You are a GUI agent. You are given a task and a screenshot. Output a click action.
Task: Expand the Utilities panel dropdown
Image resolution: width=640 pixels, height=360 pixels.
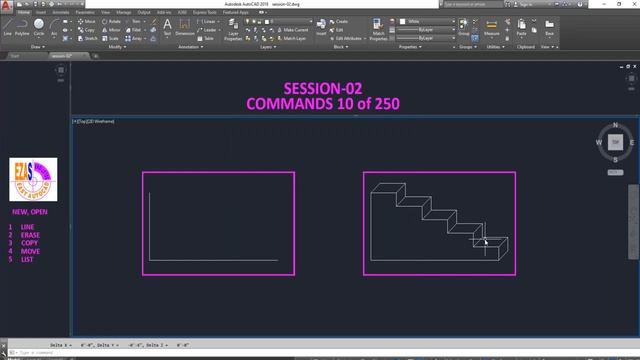pyautogui.click(x=495, y=47)
